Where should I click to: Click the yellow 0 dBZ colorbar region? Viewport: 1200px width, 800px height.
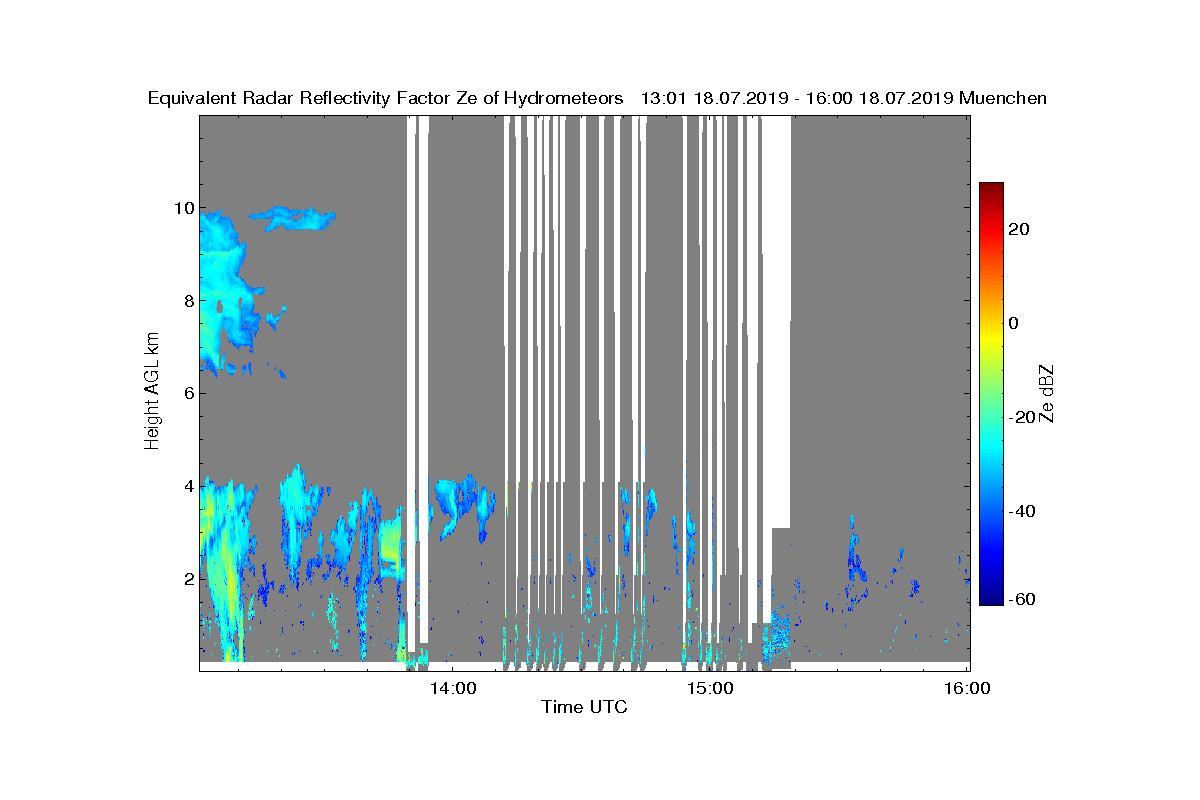coord(991,323)
